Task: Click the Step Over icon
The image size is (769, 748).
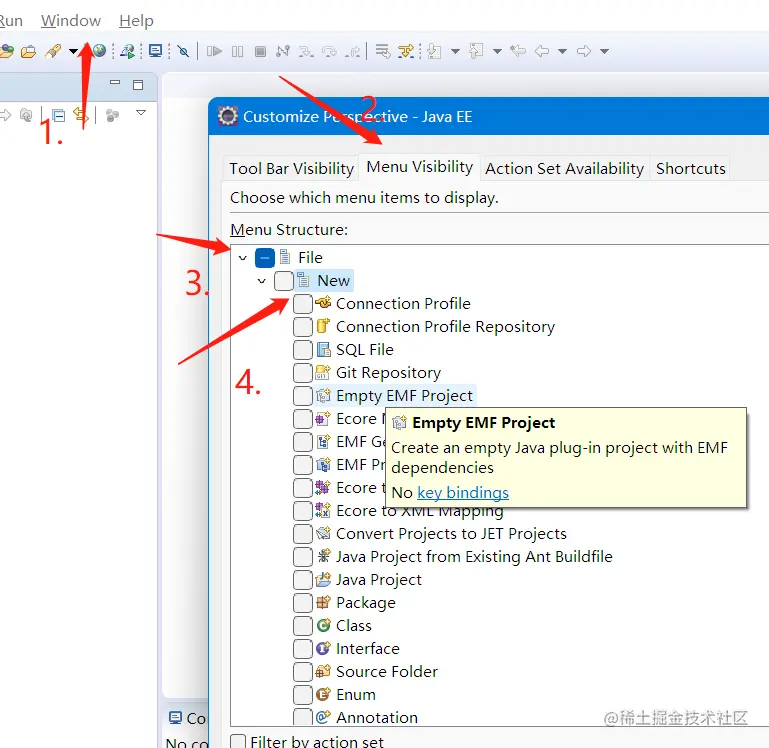Action: (x=330, y=51)
